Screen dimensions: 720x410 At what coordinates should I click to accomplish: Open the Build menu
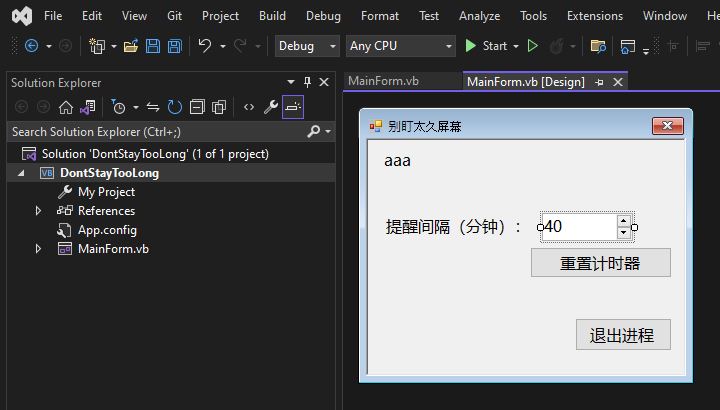tap(272, 16)
